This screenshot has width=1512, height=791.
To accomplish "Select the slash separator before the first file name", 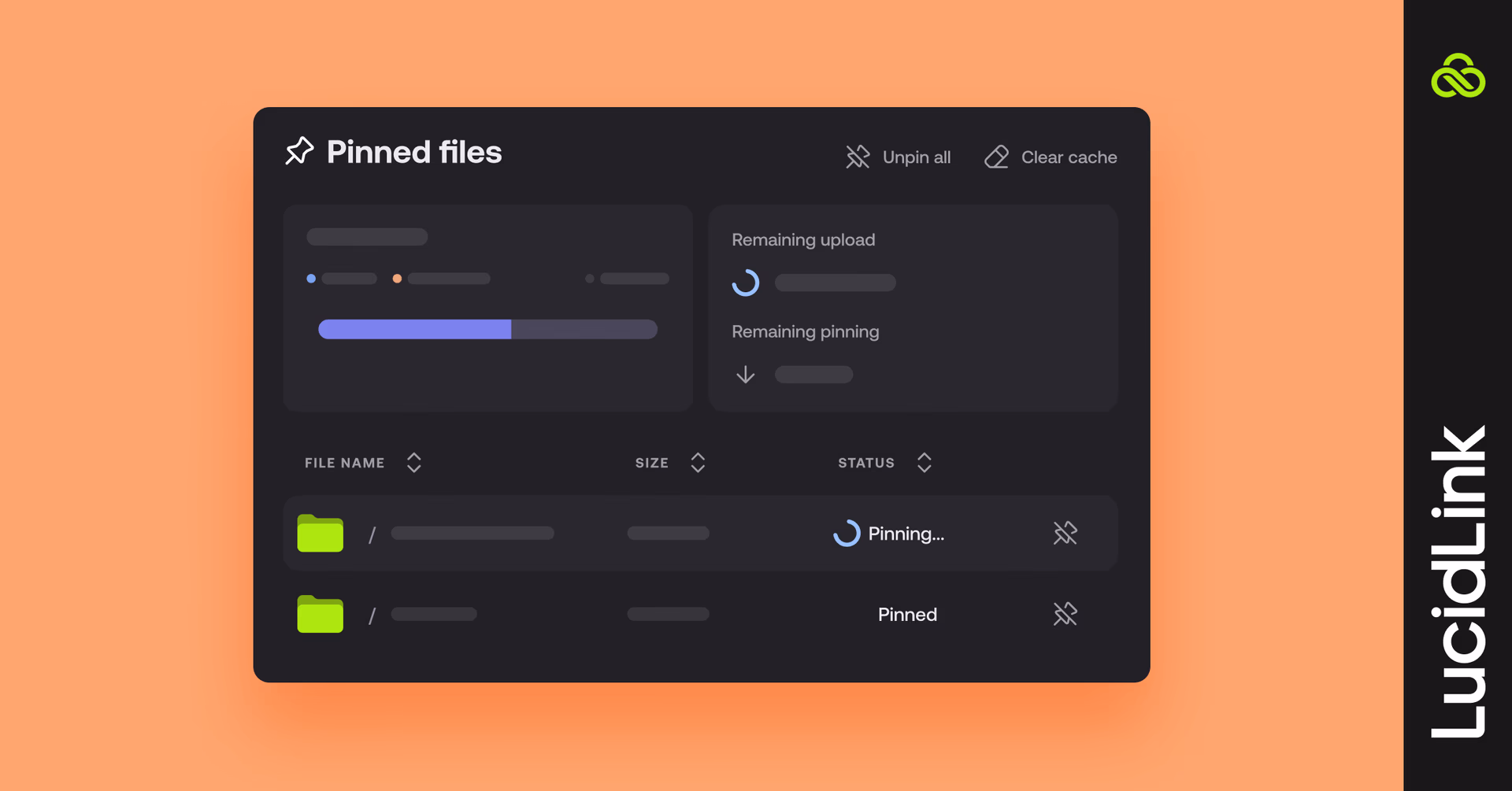I will pyautogui.click(x=372, y=534).
